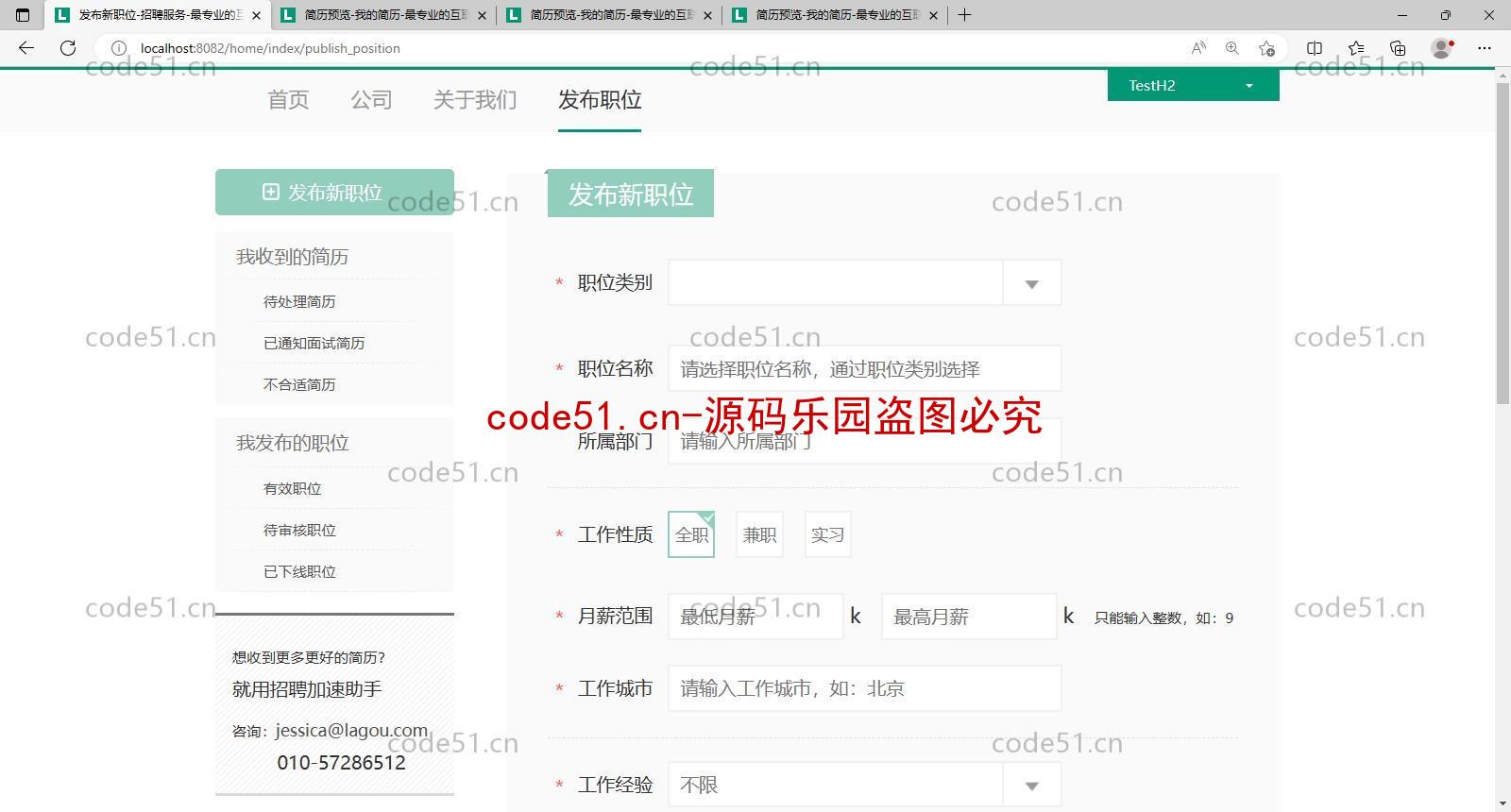The height and width of the screenshot is (812, 1511).
Task: Click the 职位名称 input field
Action: (x=864, y=369)
